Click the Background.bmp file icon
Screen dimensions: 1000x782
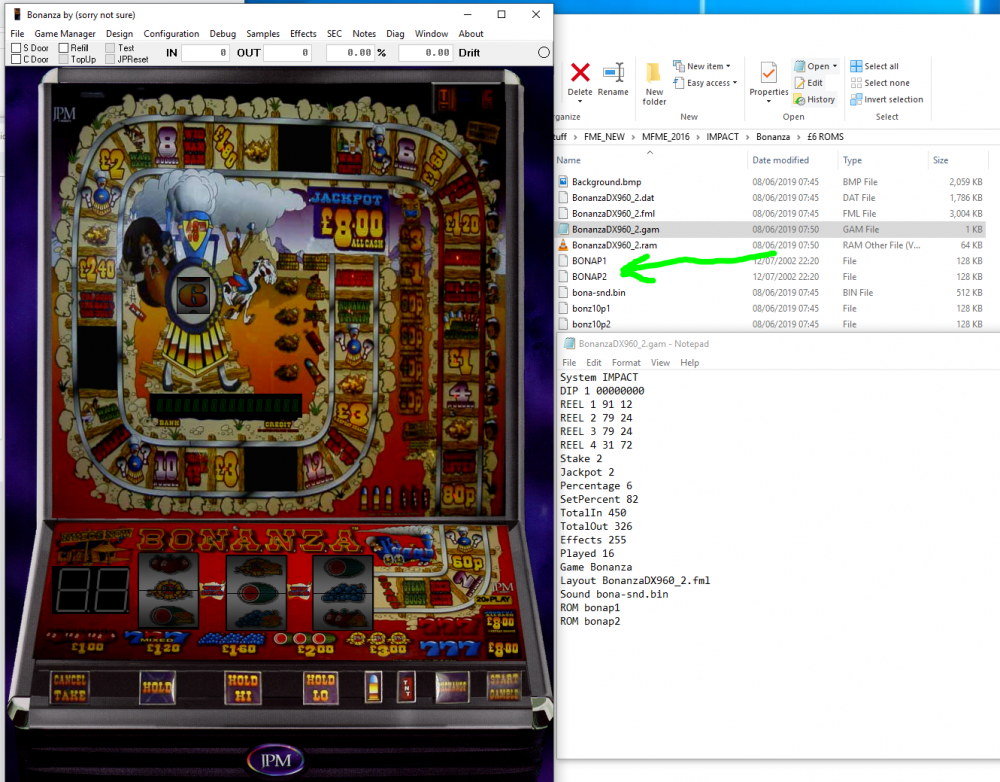[562, 181]
